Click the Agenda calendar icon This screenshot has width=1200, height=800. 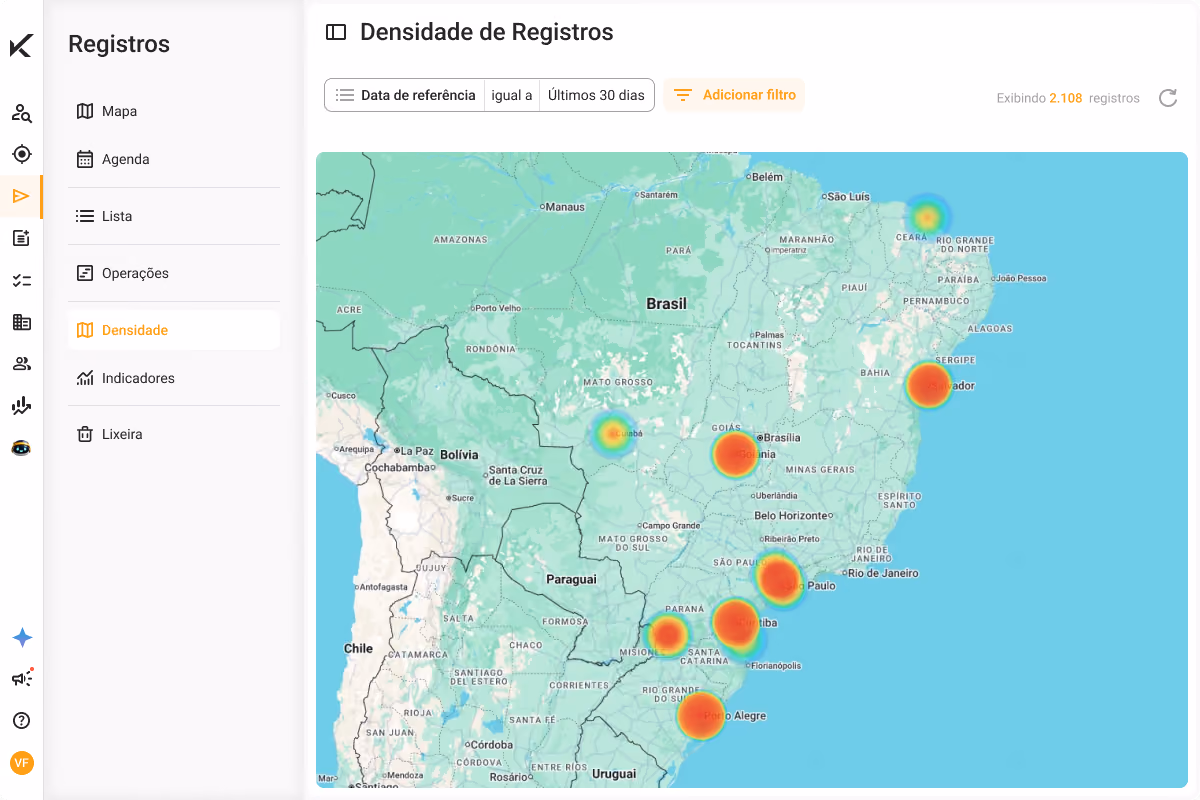pyautogui.click(x=85, y=159)
